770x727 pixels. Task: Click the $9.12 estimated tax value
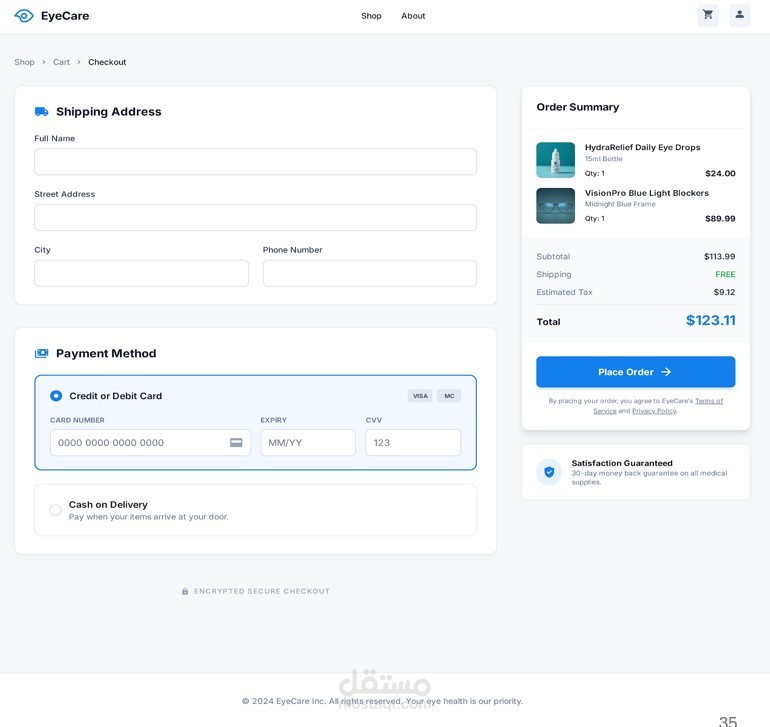click(724, 292)
